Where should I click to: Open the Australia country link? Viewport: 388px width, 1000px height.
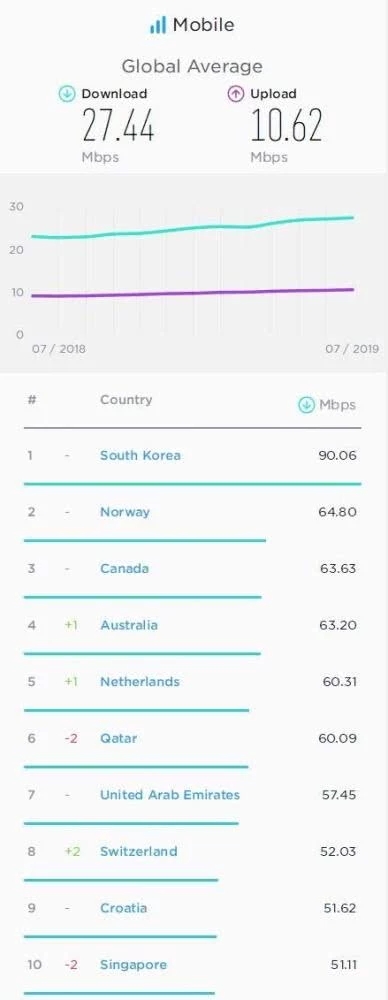pyautogui.click(x=129, y=625)
